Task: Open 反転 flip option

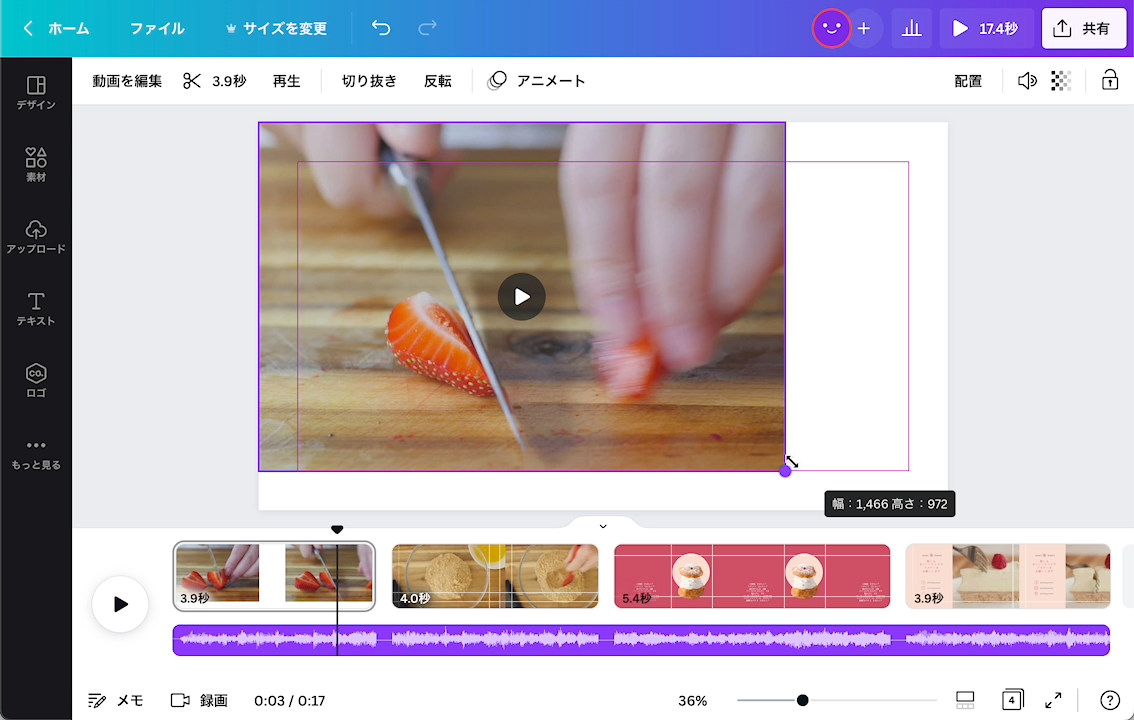Action: coord(438,81)
